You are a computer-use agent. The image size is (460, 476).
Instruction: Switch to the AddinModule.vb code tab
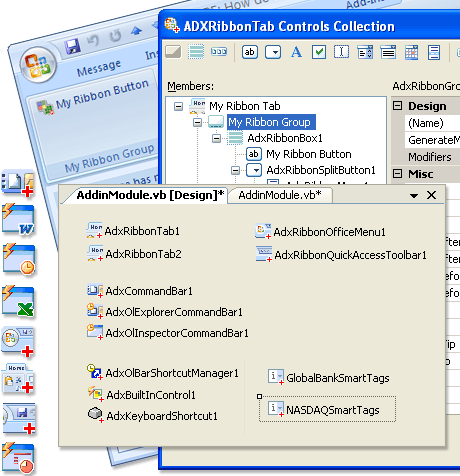(x=280, y=195)
